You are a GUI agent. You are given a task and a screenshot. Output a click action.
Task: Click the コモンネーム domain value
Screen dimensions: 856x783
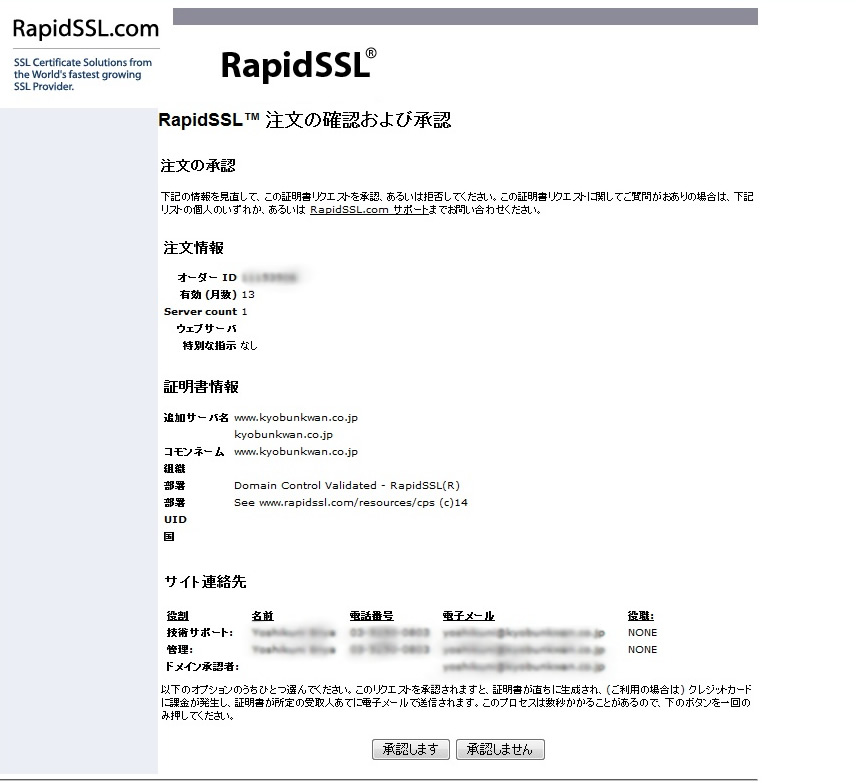pyautogui.click(x=296, y=451)
